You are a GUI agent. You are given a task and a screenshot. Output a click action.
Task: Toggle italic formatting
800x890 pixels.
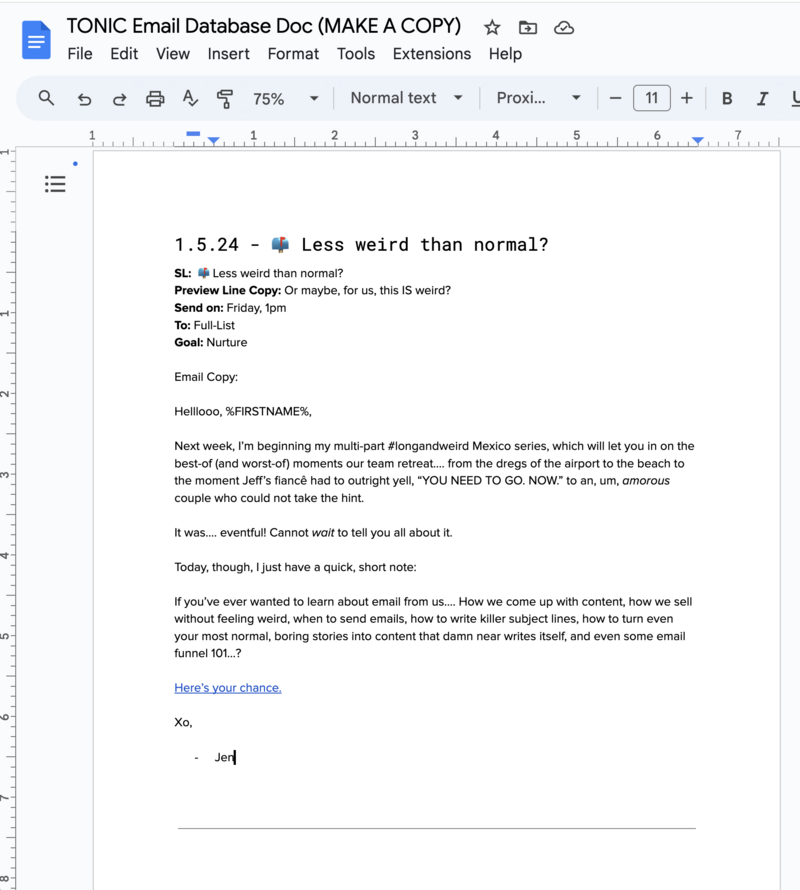[x=762, y=99]
